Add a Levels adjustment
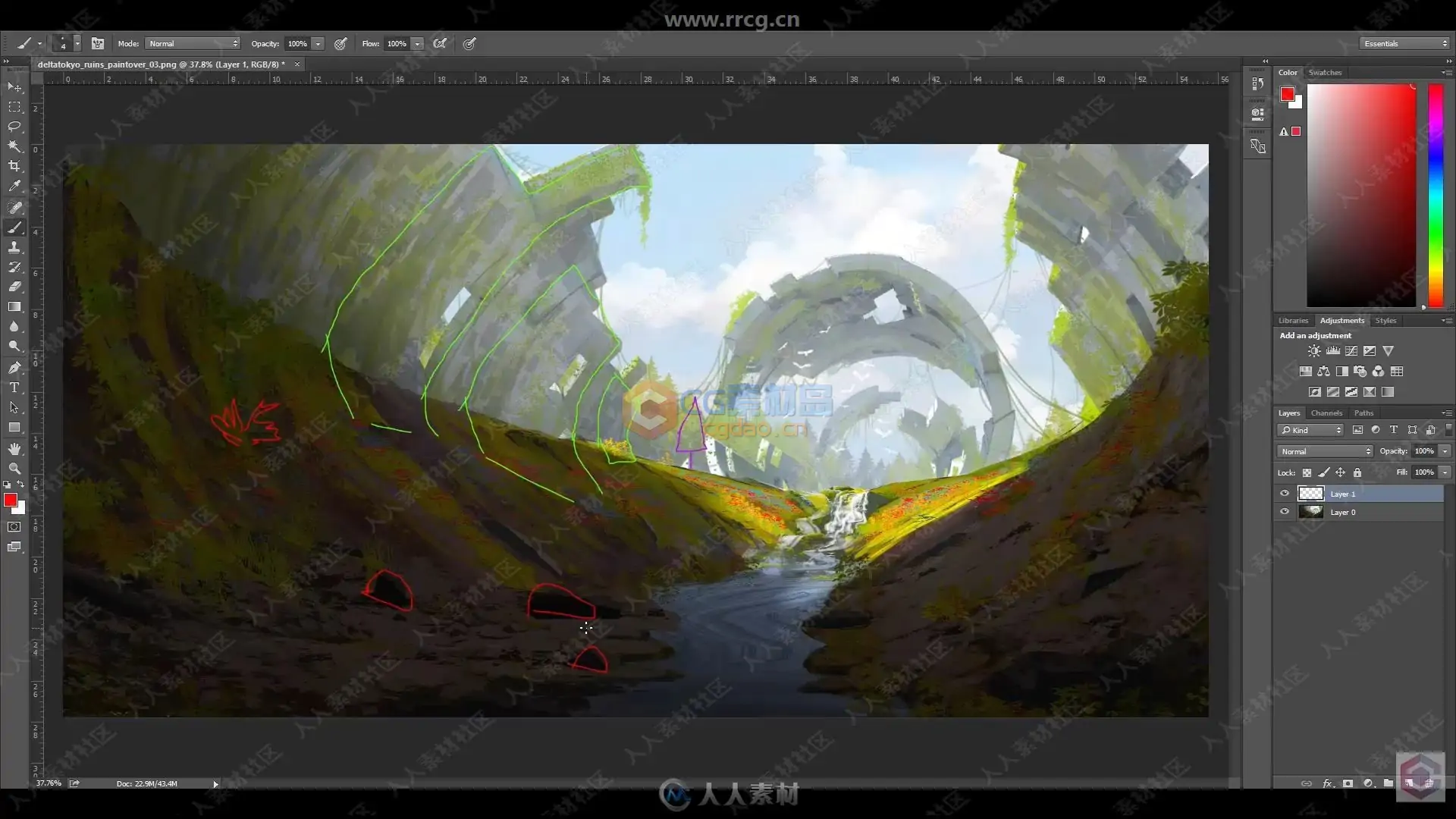 click(x=1333, y=351)
